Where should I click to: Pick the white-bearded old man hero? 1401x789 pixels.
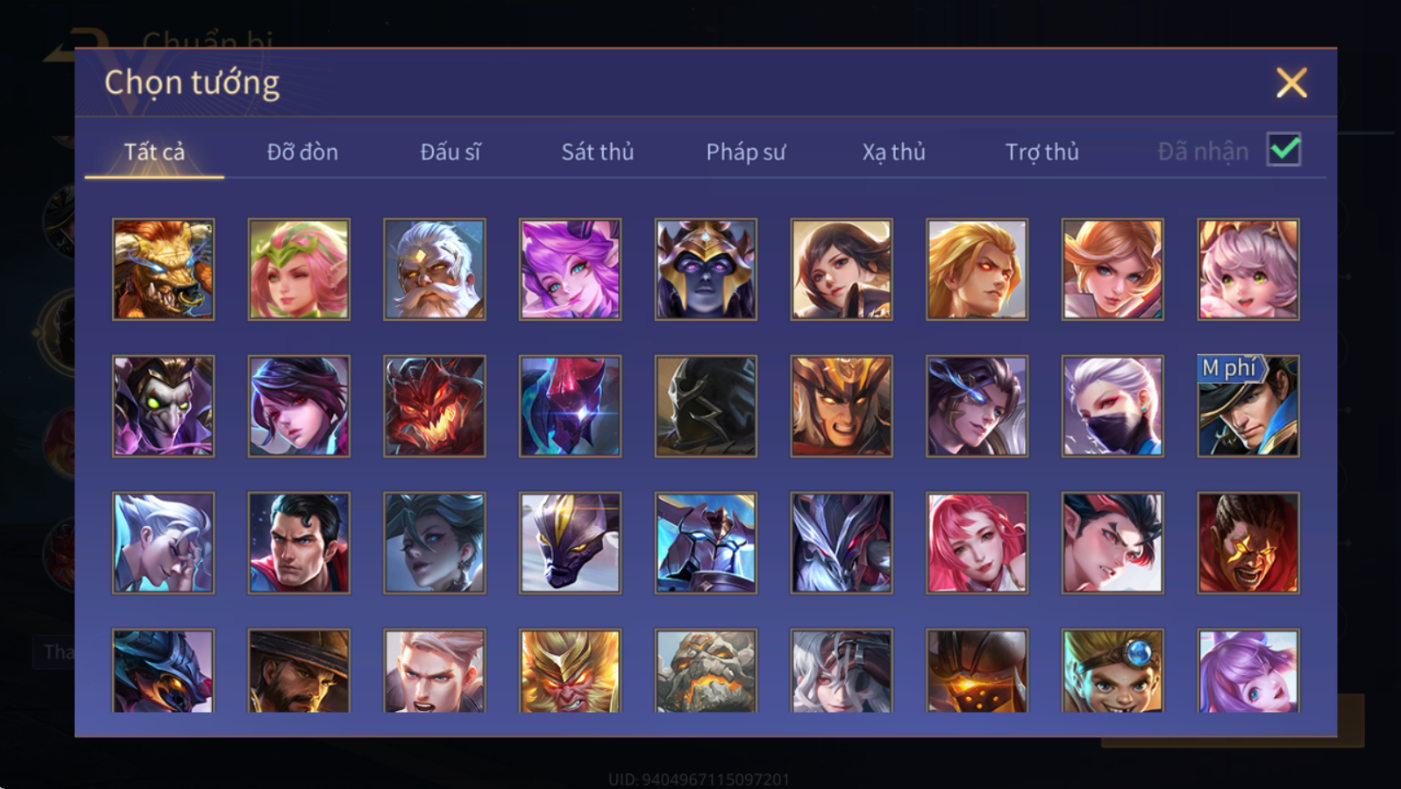[x=435, y=270]
